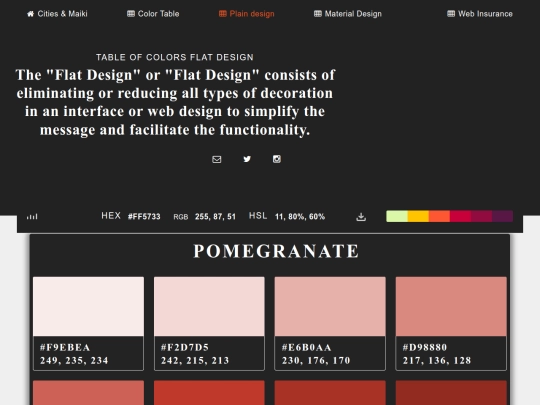Image resolution: width=540 pixels, height=405 pixels.
Task: Click the HSL value 11, 80%, 60%
Action: (300, 217)
